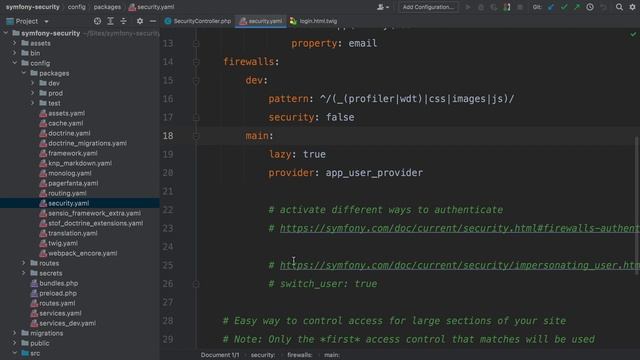
Task: Click the Run icon in toolbar
Action: (468, 7)
